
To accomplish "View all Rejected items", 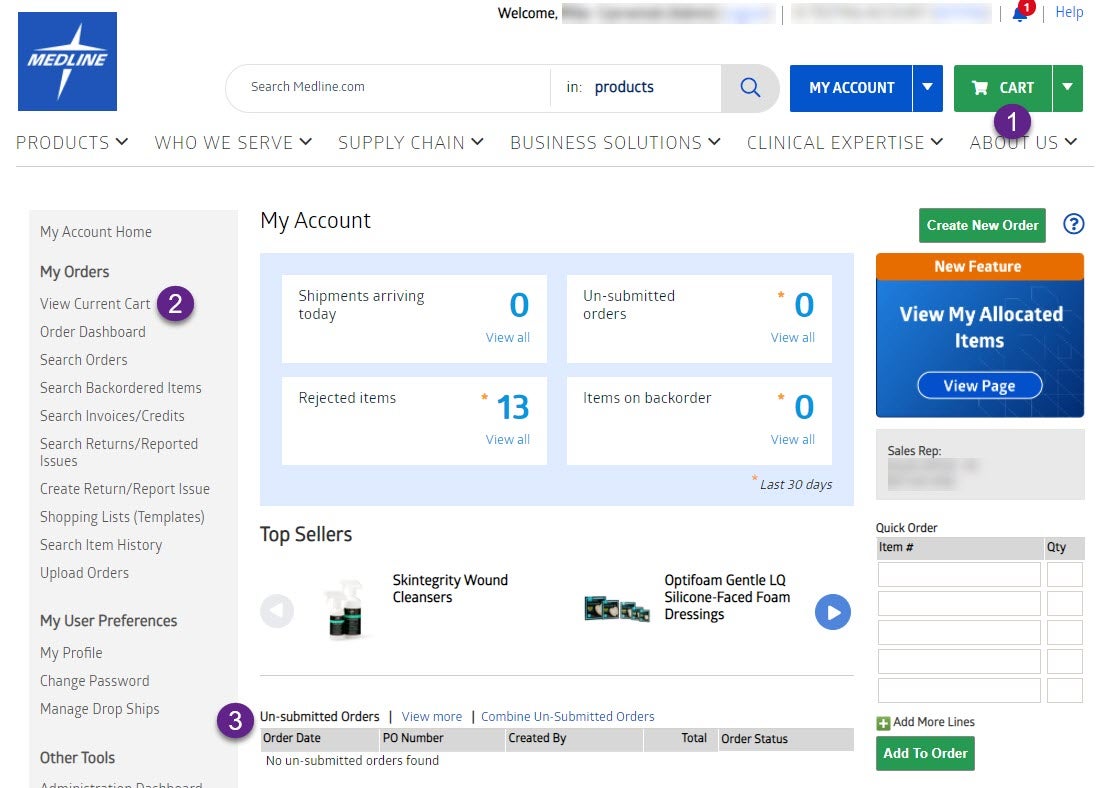I will click(507, 439).
